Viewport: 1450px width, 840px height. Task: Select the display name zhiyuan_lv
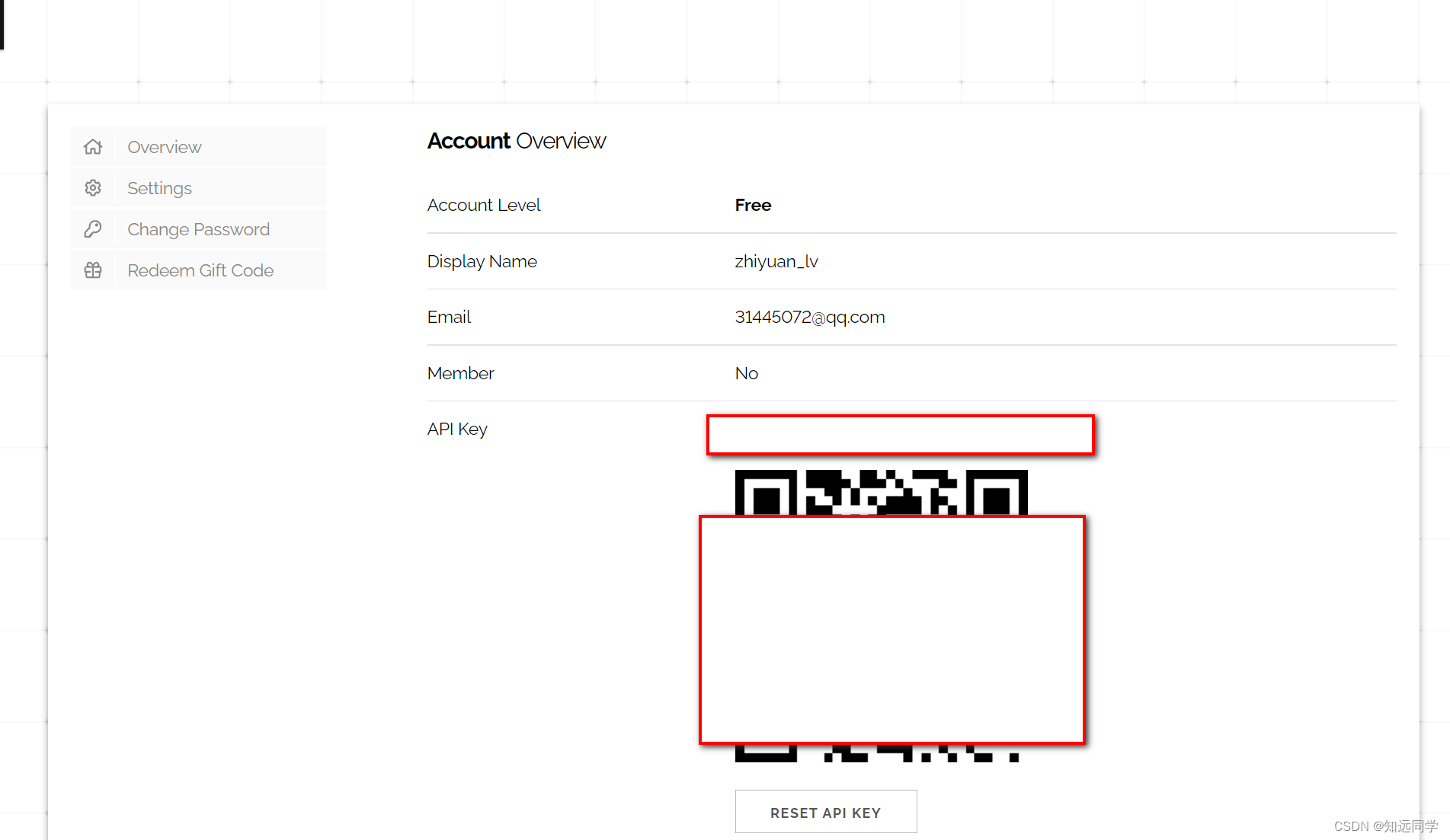pos(776,261)
